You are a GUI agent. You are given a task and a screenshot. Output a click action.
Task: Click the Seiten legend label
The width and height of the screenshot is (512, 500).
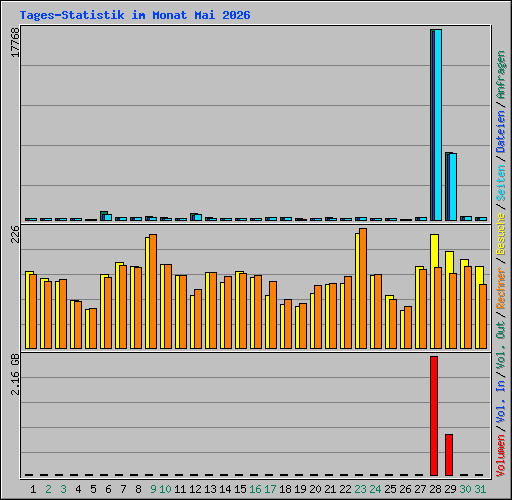(x=501, y=183)
